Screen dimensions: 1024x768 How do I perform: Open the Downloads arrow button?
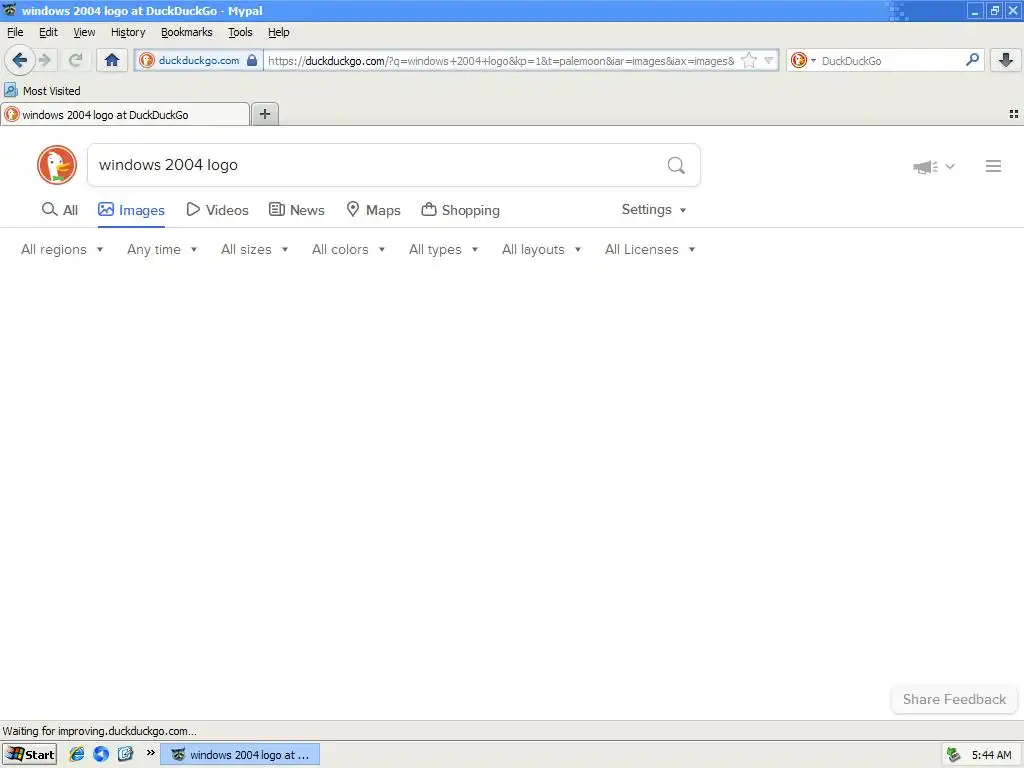1006,60
